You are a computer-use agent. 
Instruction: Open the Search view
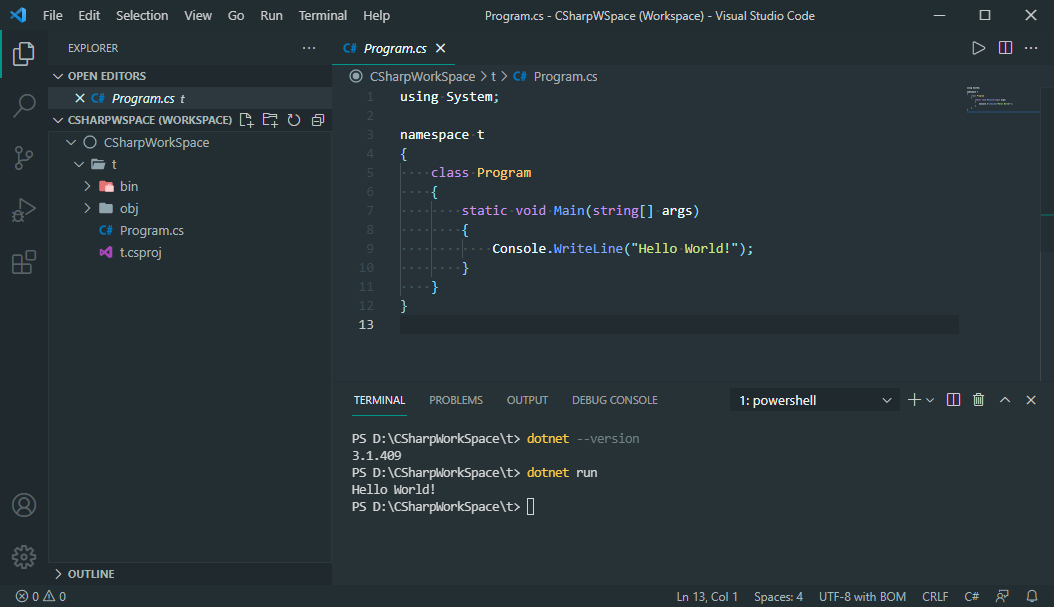click(x=23, y=106)
